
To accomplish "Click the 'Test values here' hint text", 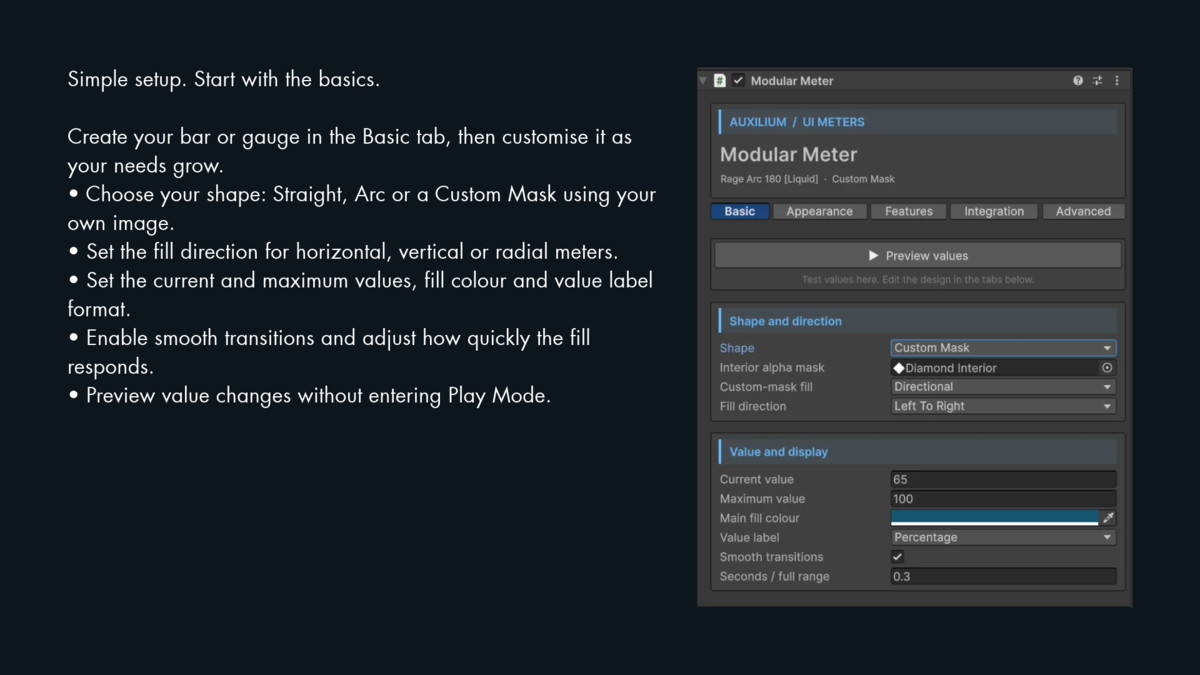I will 918,280.
